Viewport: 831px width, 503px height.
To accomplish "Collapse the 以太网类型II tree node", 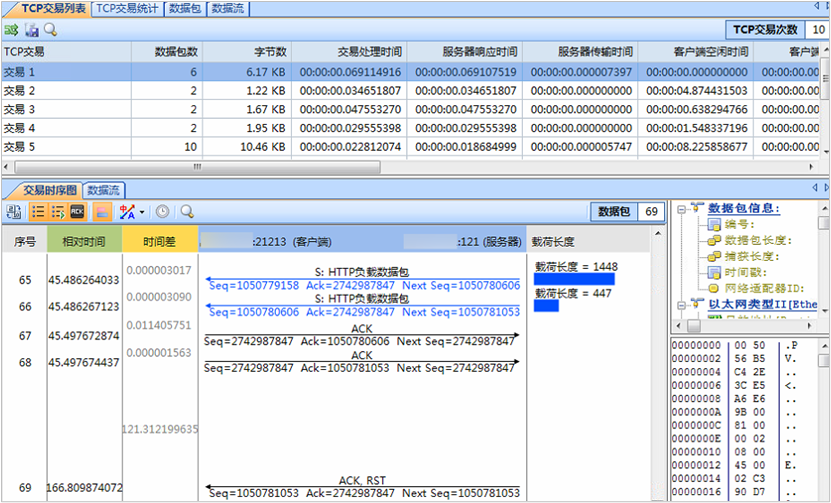I will [x=681, y=303].
